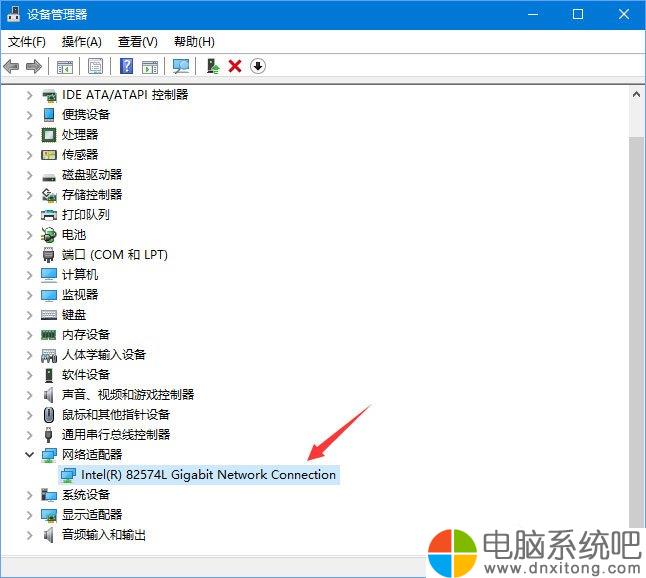Click the red X uninstall device icon
Image resolution: width=646 pixels, height=578 pixels.
click(235, 66)
